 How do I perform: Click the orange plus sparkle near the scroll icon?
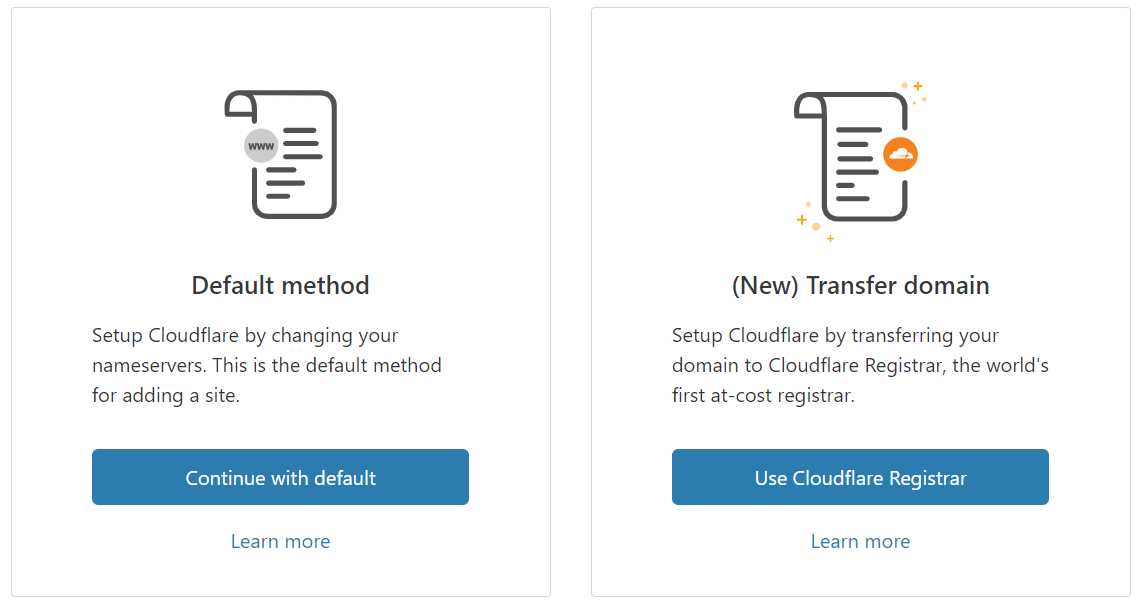tap(917, 88)
